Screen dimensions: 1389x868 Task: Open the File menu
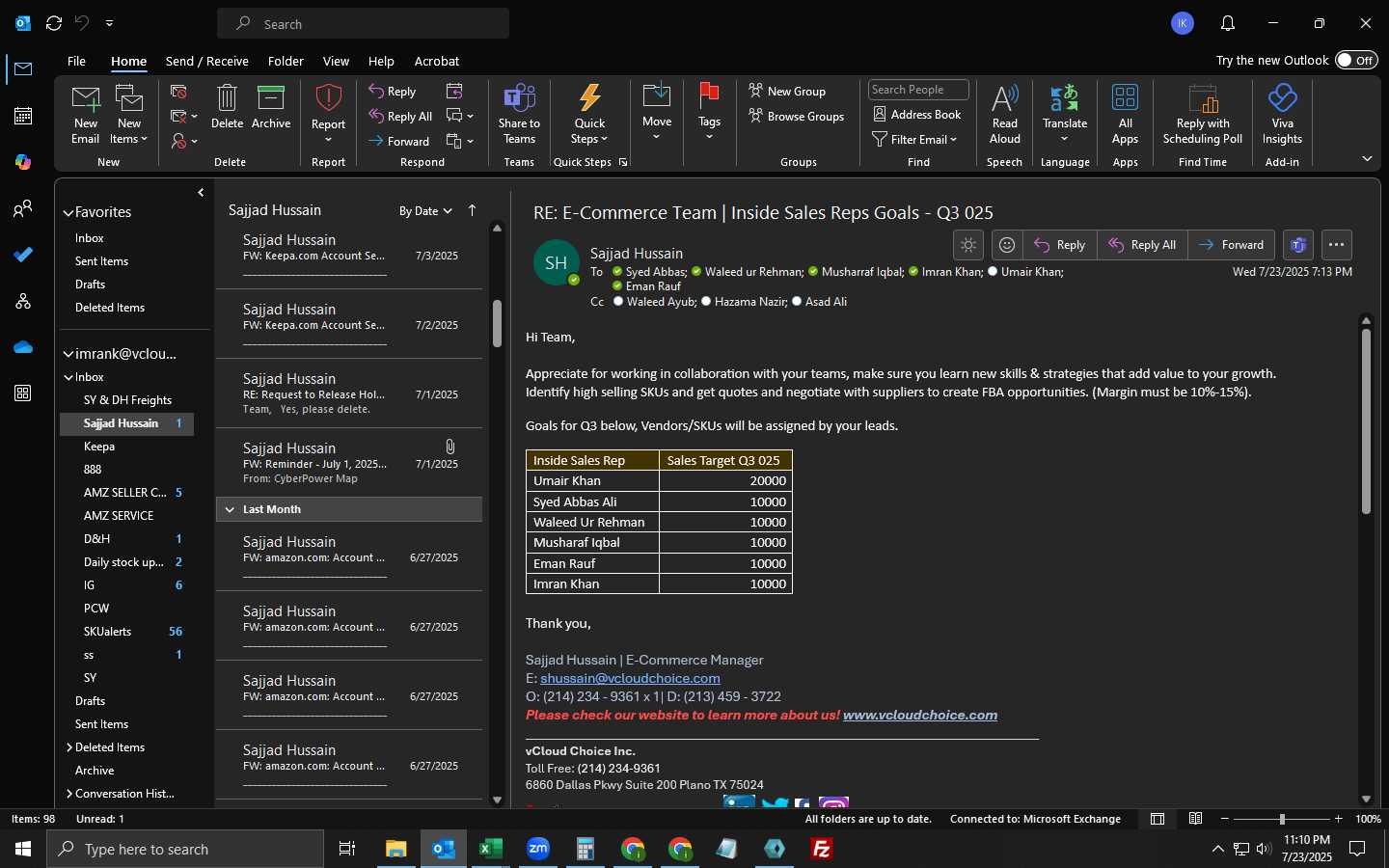(76, 61)
